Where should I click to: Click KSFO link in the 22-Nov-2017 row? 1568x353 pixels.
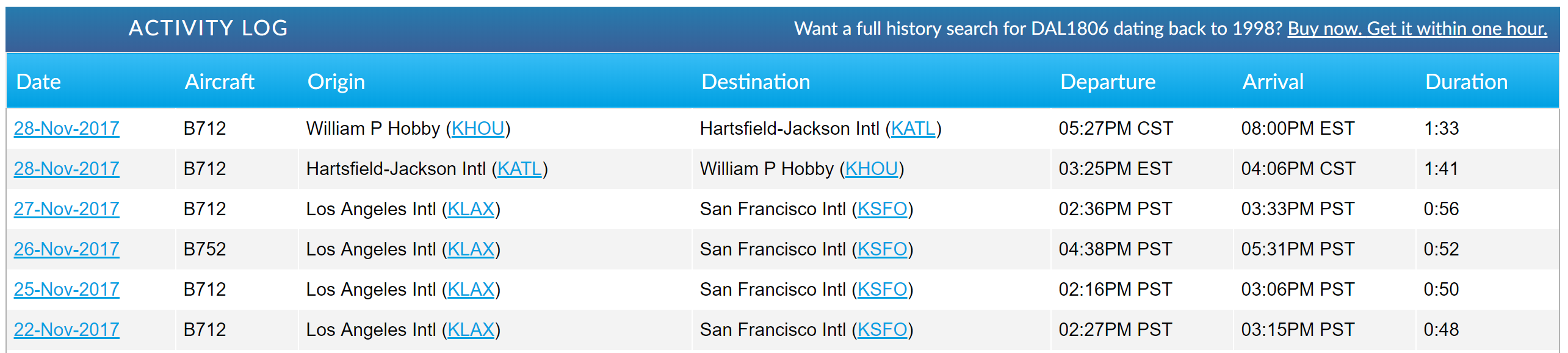click(x=882, y=330)
